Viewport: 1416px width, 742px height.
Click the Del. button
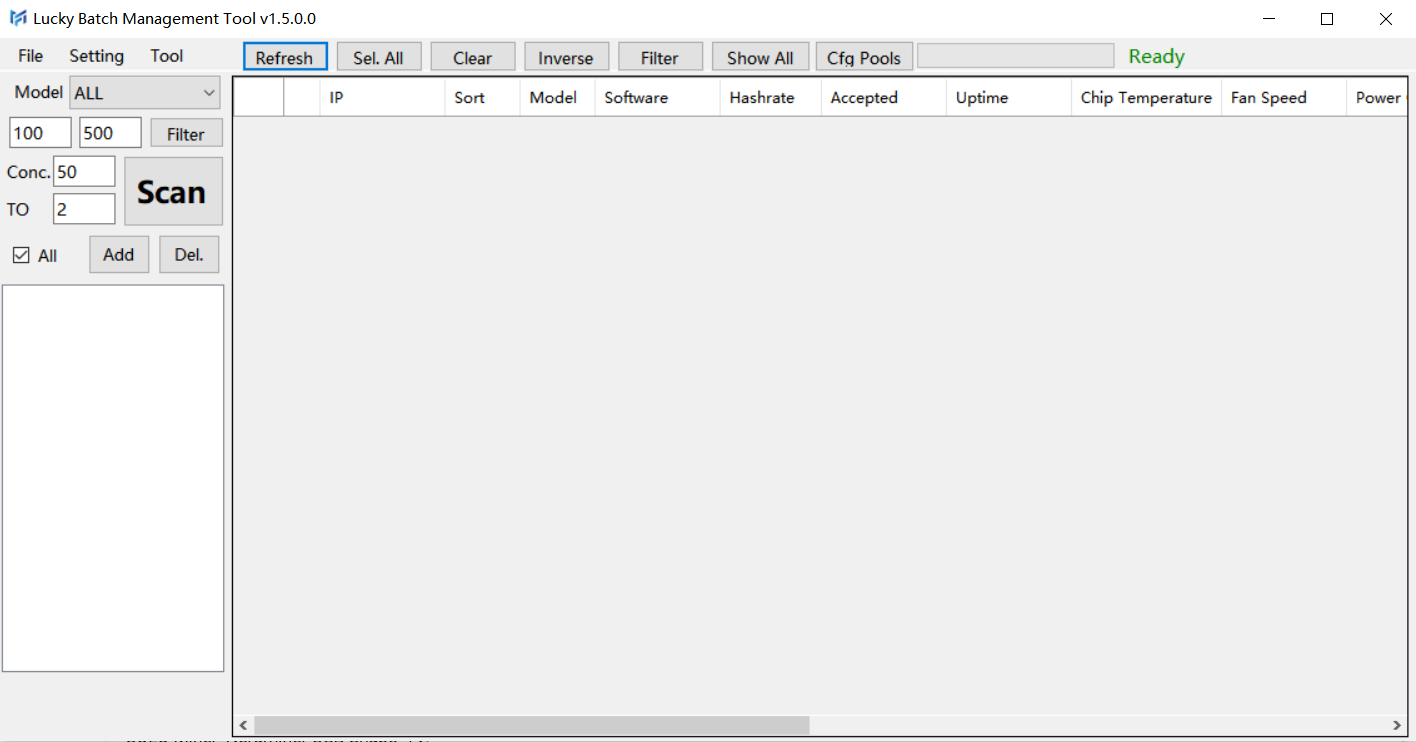[189, 255]
